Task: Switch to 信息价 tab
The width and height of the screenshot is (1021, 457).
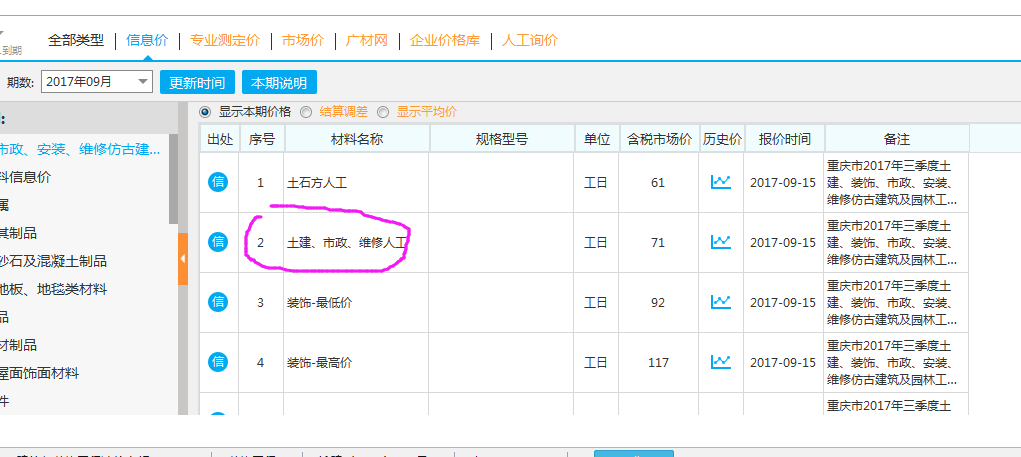Action: coord(147,40)
